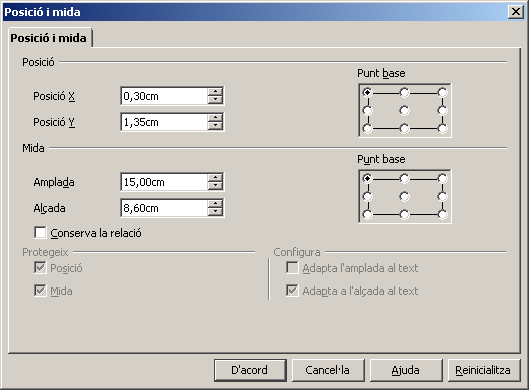
Task: Click into the Posició X input field
Action: coord(164,96)
